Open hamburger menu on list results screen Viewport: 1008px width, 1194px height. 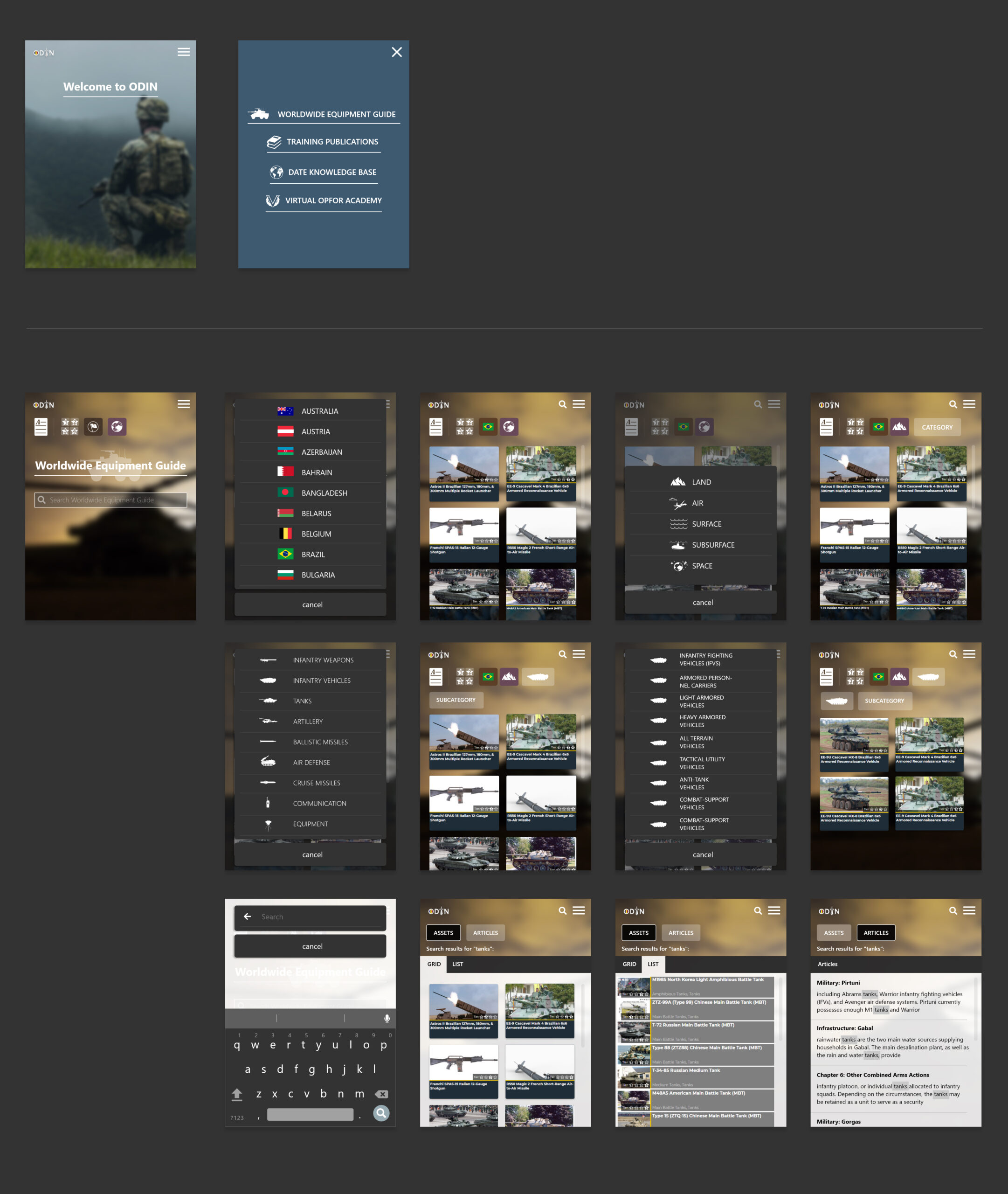(773, 910)
